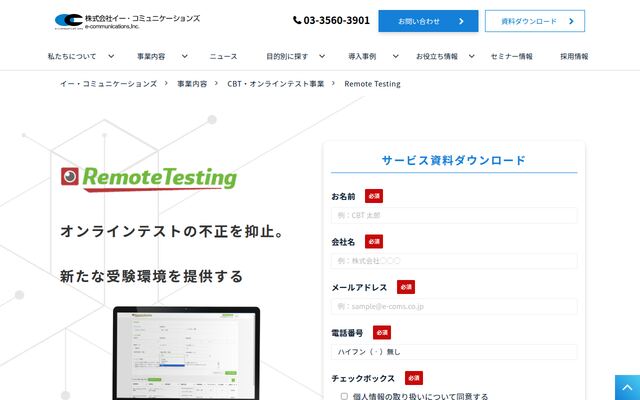Focus the メールアドレス input field
640x400 pixels.
(454, 306)
